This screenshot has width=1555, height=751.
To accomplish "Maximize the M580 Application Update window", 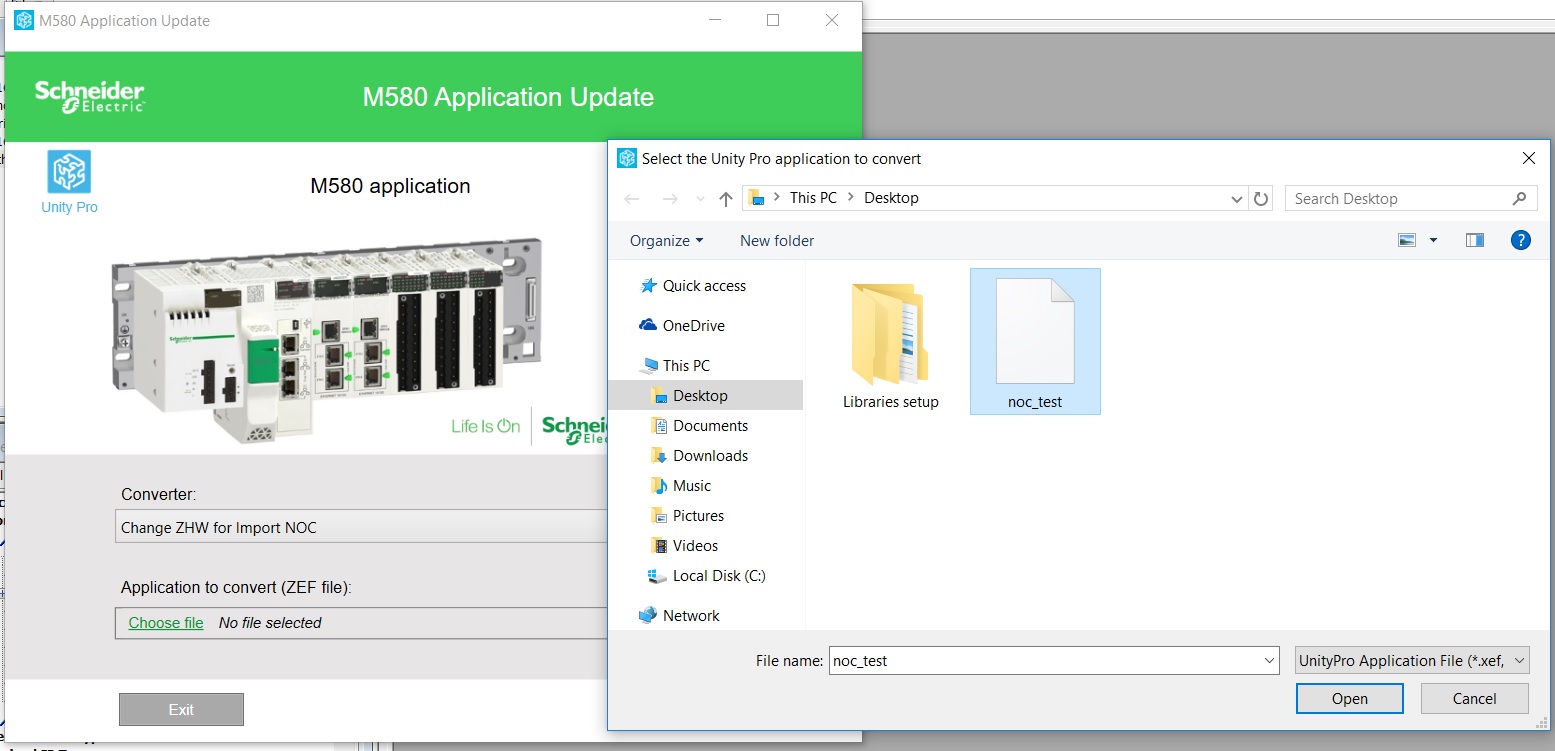I will 773,20.
